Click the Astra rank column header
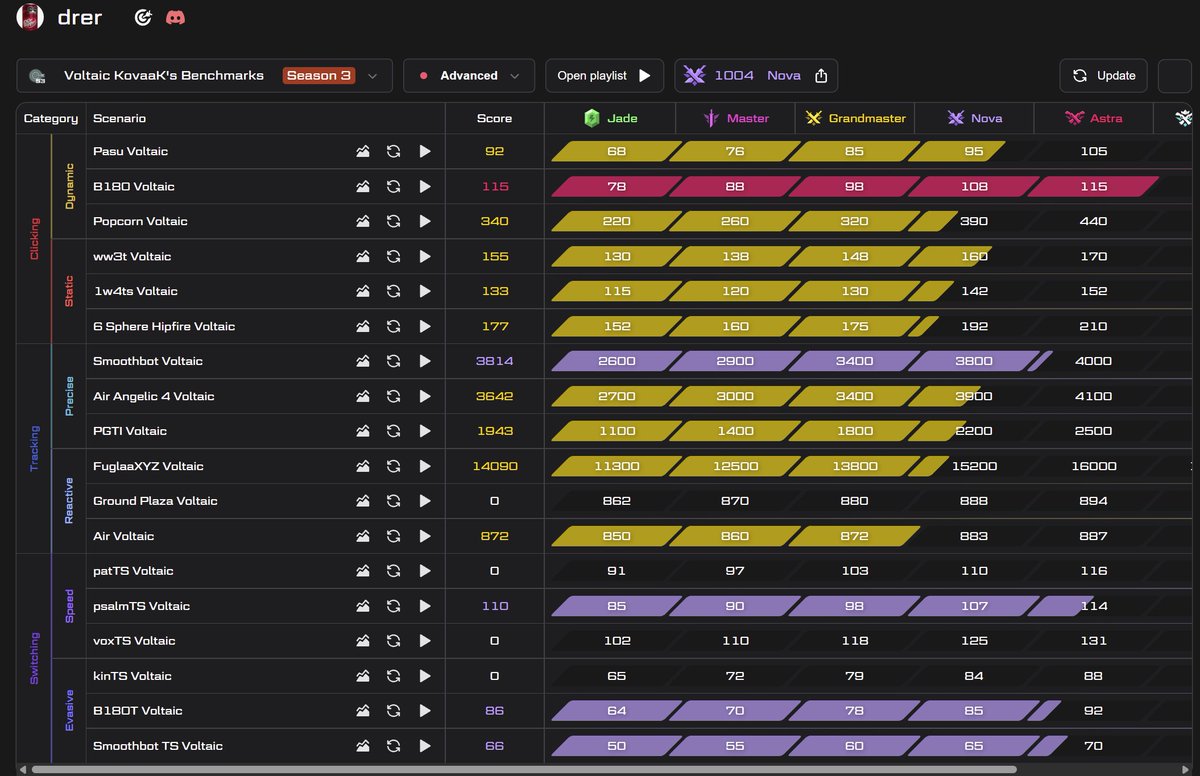1200x776 pixels. (x=1093, y=118)
